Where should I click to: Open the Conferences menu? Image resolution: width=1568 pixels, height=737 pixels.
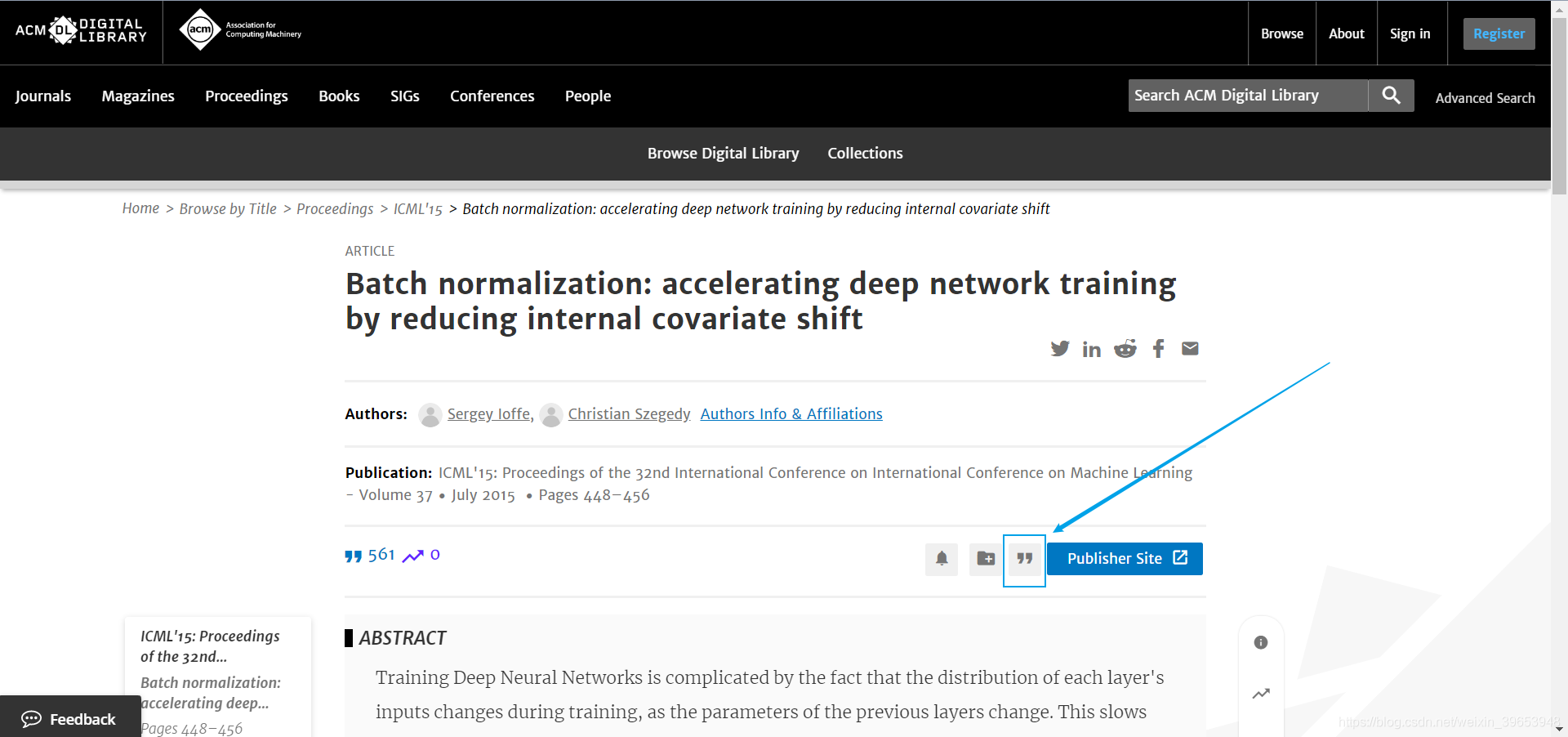point(492,96)
